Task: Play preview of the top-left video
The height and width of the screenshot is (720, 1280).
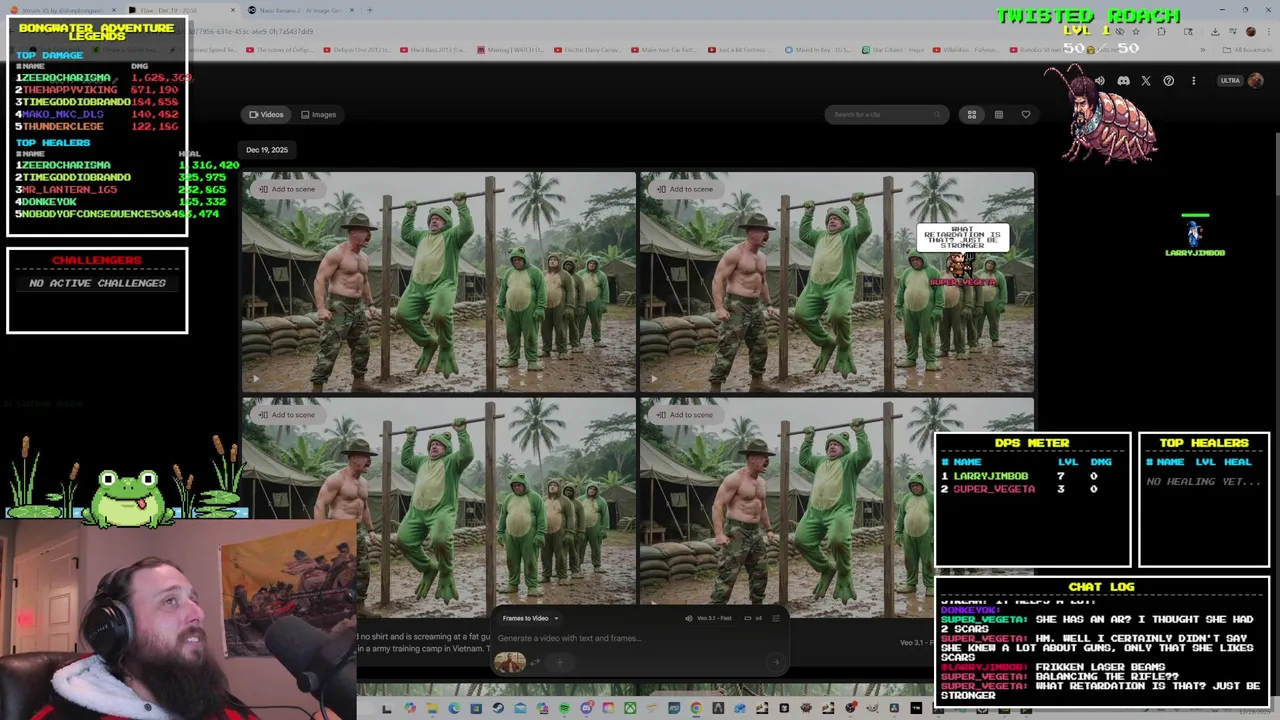Action: (x=254, y=379)
